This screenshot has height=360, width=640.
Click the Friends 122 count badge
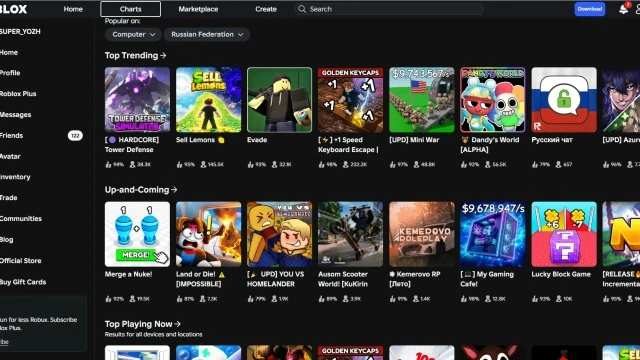click(x=75, y=136)
